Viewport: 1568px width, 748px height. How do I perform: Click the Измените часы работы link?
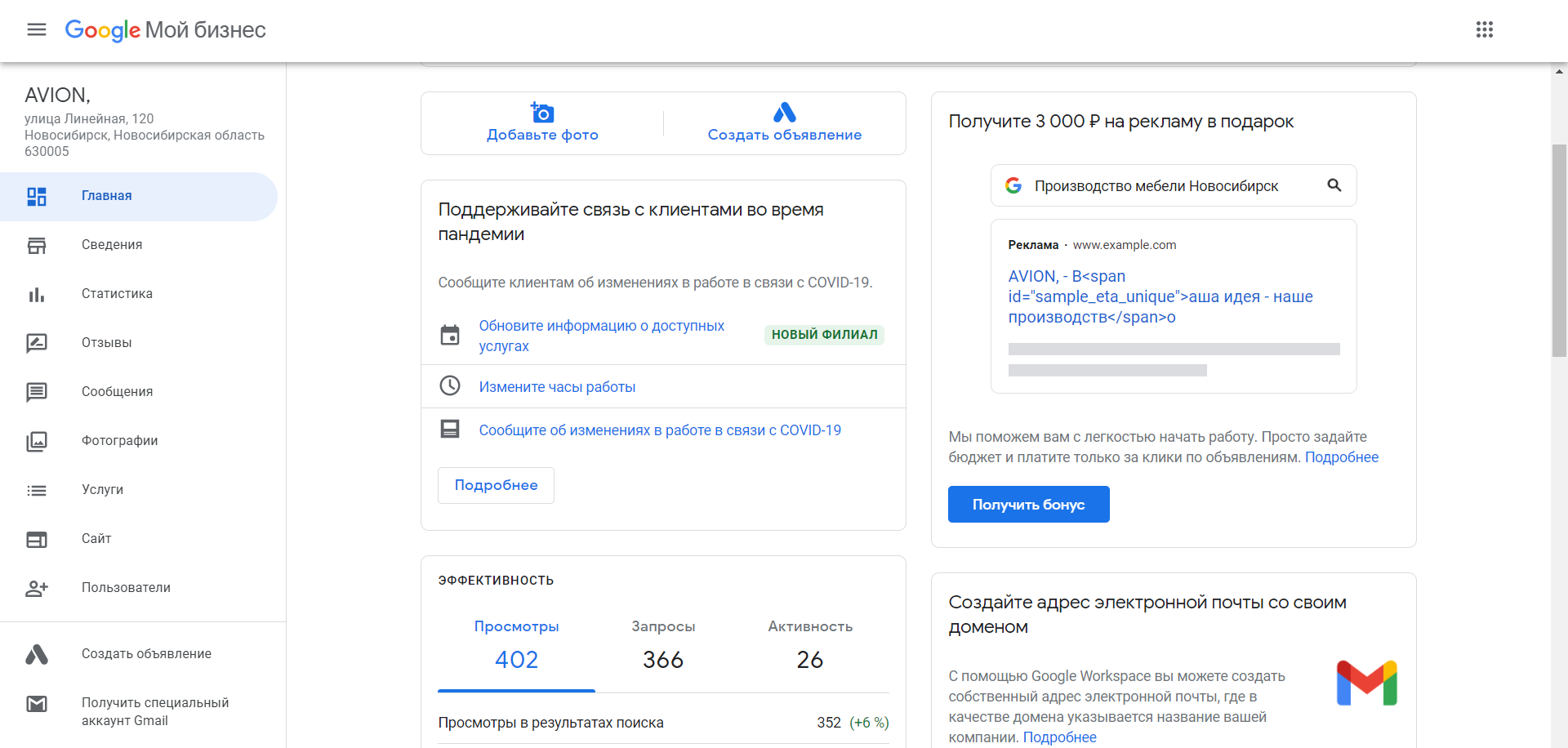point(557,387)
